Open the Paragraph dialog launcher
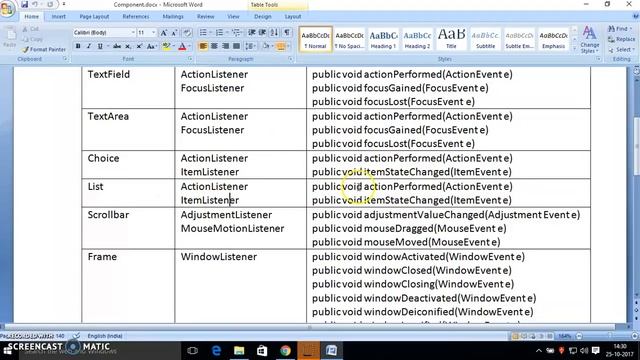640x360 pixels. (291, 59)
